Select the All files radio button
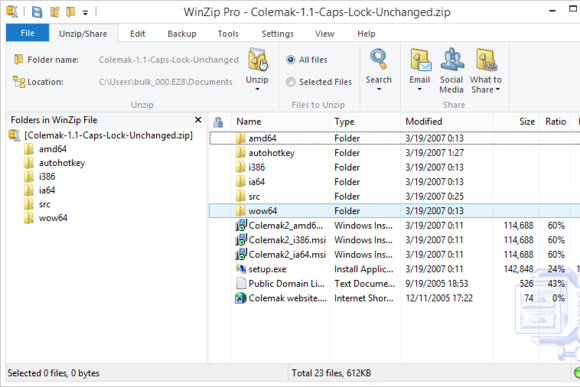 click(291, 60)
